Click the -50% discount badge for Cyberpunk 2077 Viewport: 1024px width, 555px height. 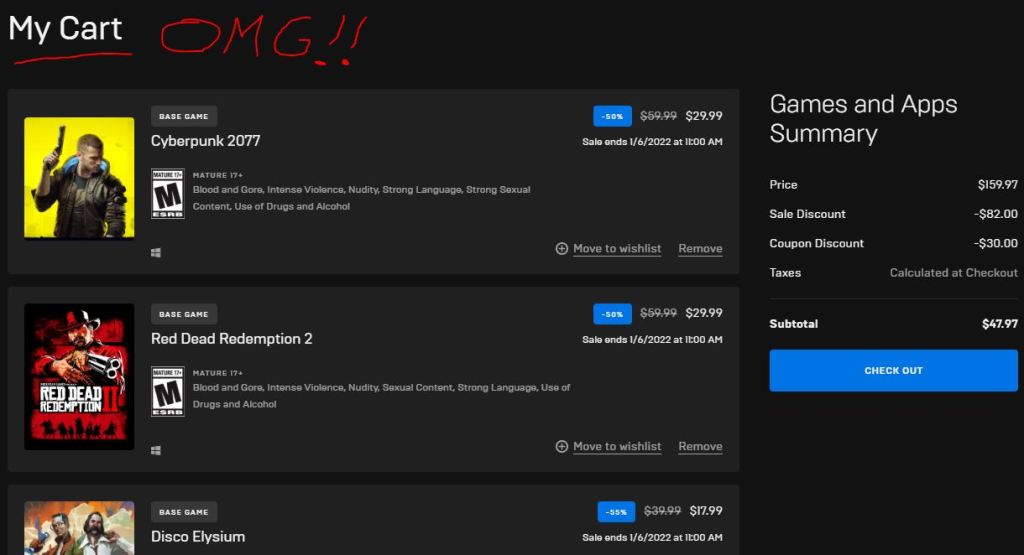point(612,116)
